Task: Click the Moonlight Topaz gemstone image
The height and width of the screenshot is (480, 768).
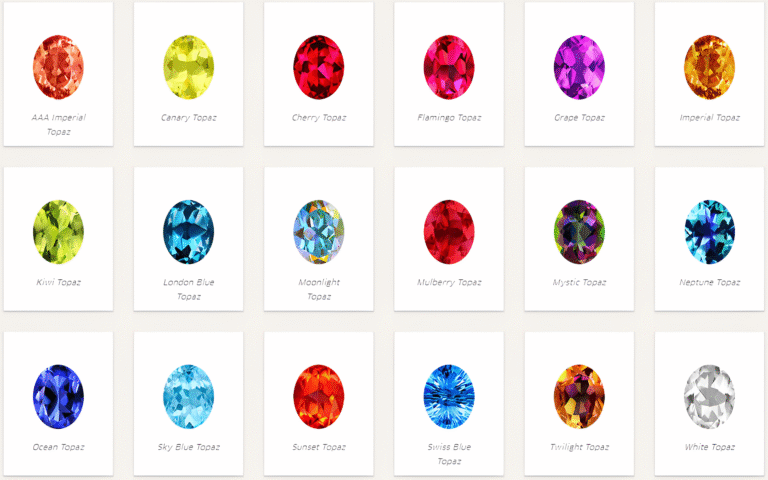Action: tap(319, 232)
